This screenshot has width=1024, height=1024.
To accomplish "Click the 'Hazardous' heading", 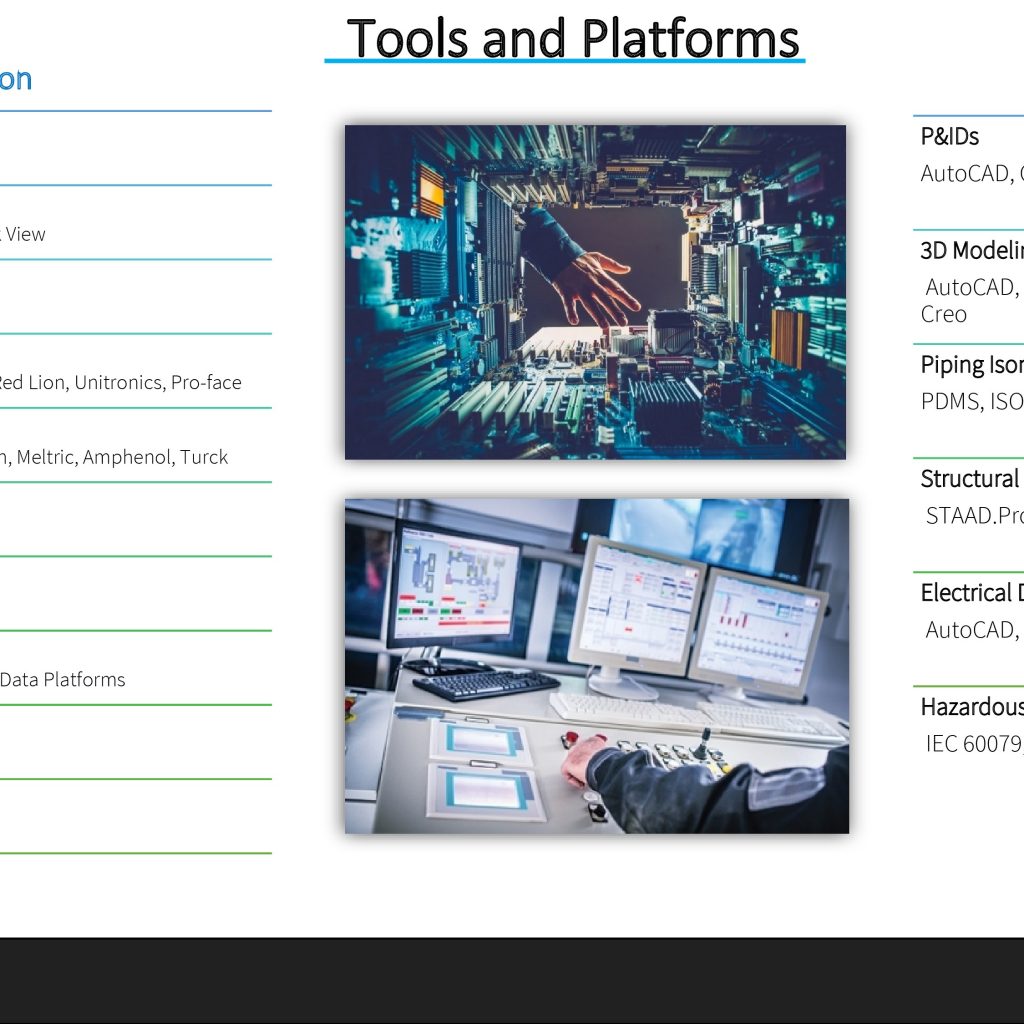I will [x=972, y=707].
